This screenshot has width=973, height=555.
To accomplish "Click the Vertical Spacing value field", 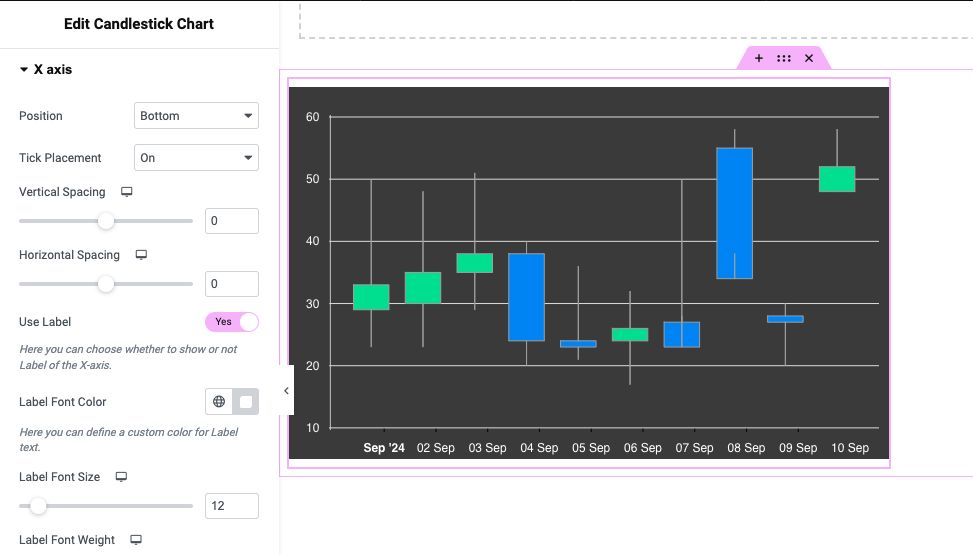I will (232, 221).
